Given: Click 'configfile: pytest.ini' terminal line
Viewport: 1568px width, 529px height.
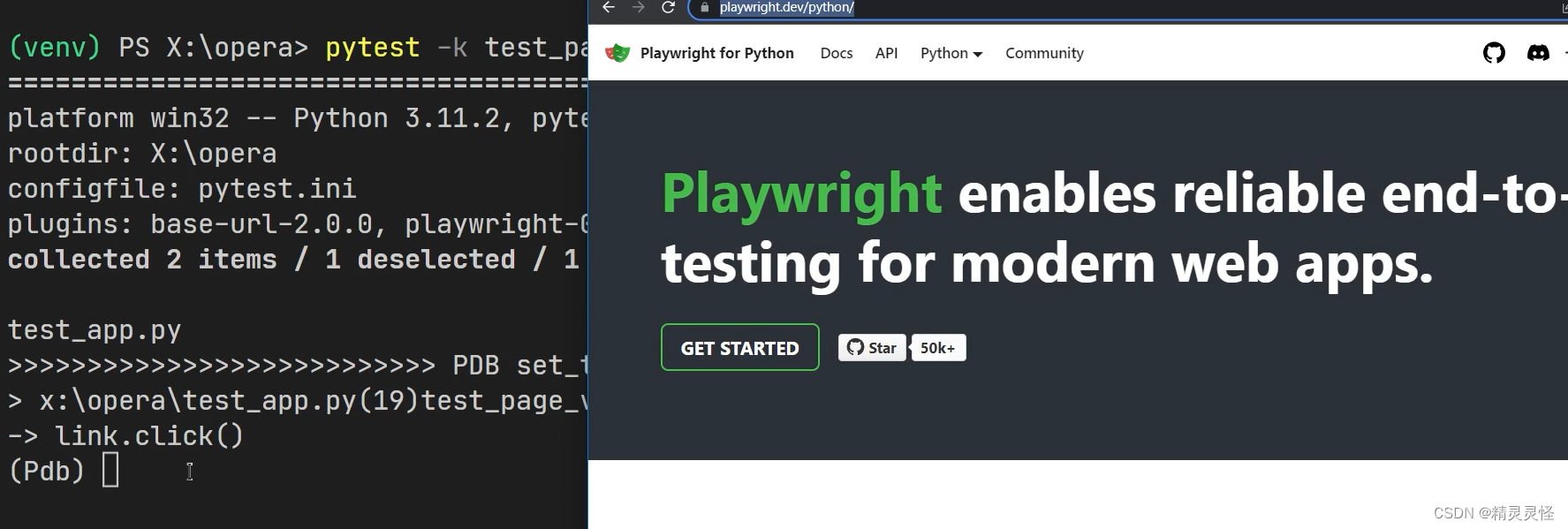Looking at the screenshot, I should 182,188.
